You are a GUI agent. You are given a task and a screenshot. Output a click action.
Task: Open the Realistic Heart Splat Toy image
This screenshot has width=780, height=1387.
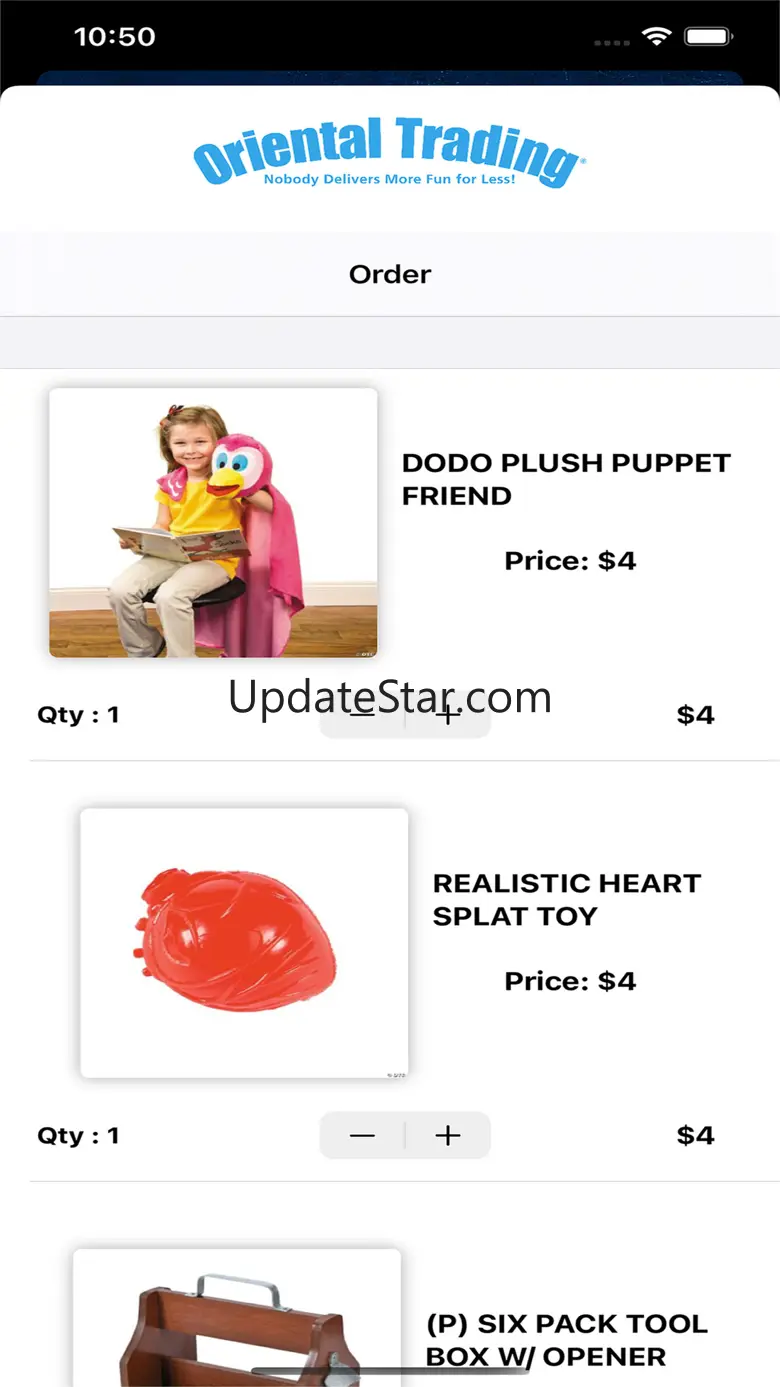(x=244, y=943)
